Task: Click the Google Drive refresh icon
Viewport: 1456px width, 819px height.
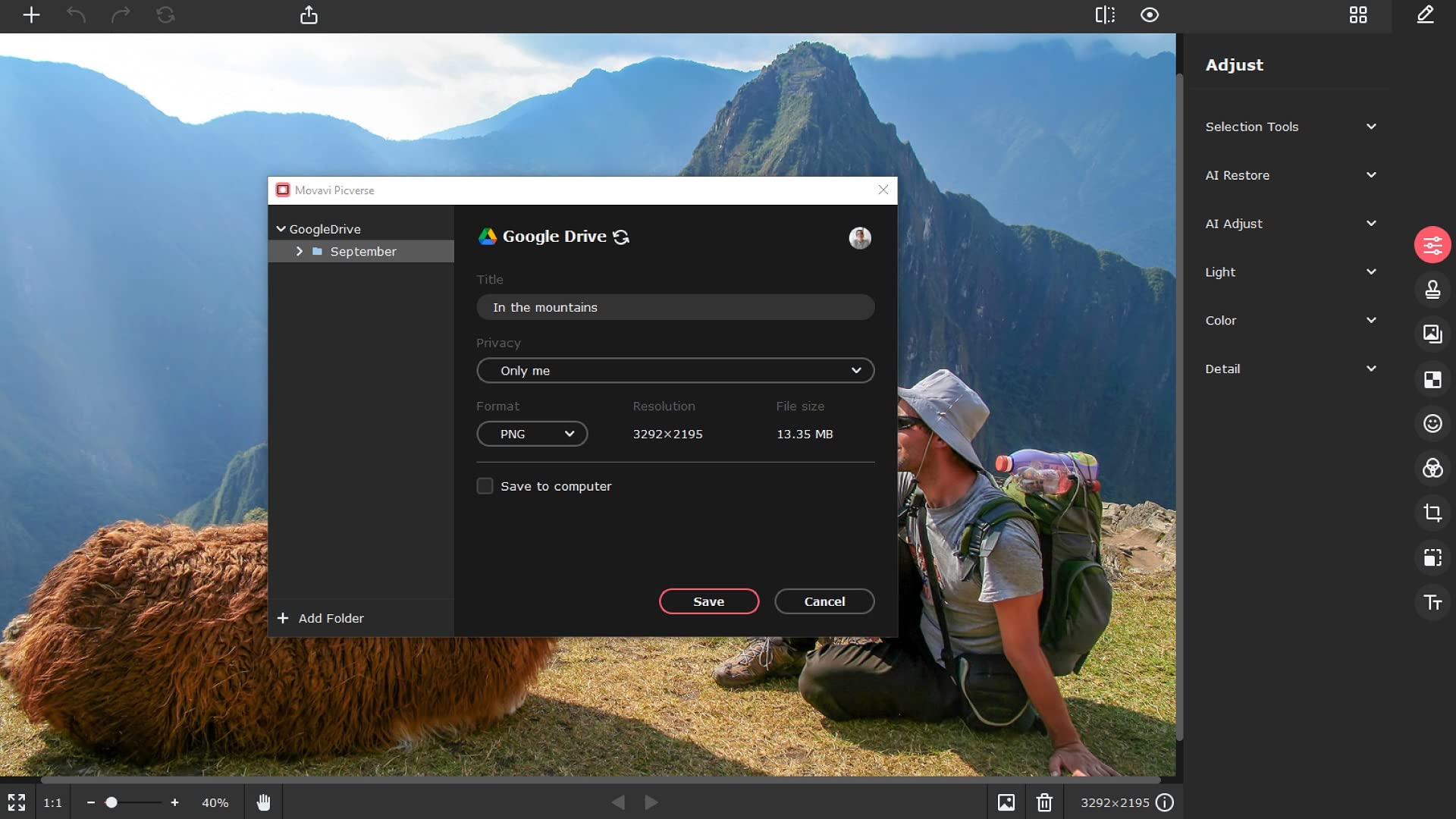Action: [621, 237]
